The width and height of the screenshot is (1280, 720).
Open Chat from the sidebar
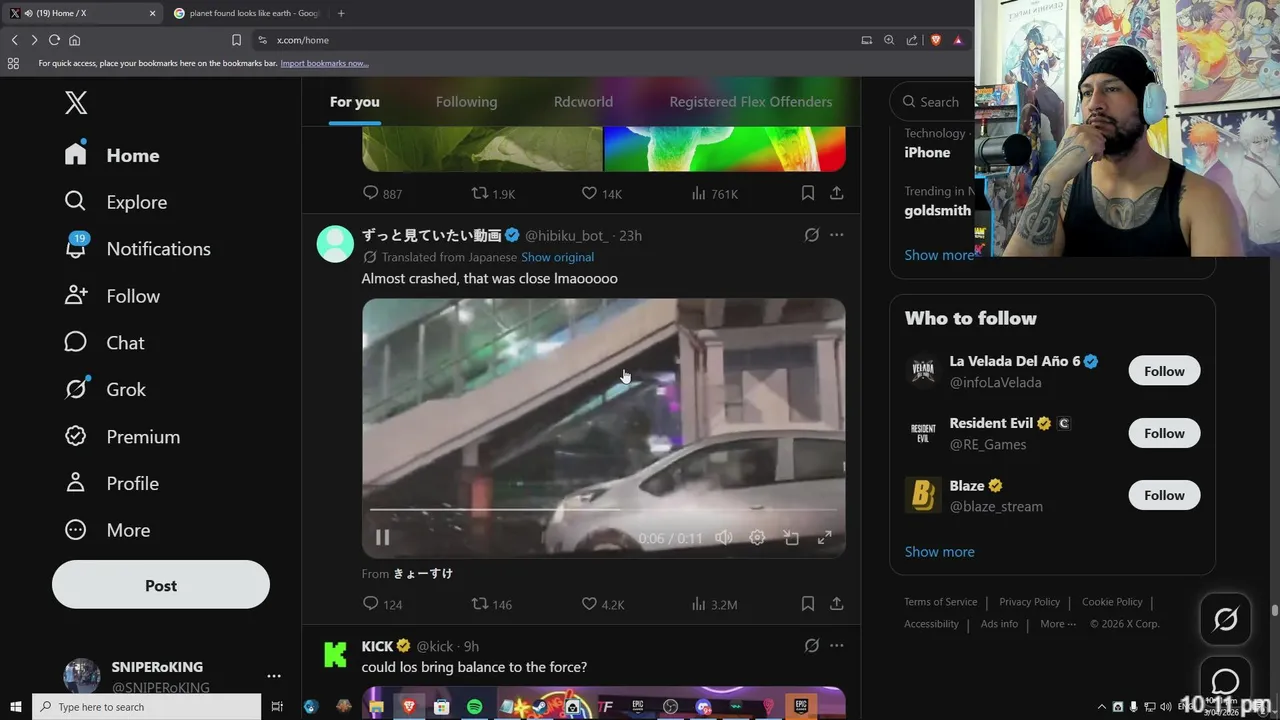104,343
